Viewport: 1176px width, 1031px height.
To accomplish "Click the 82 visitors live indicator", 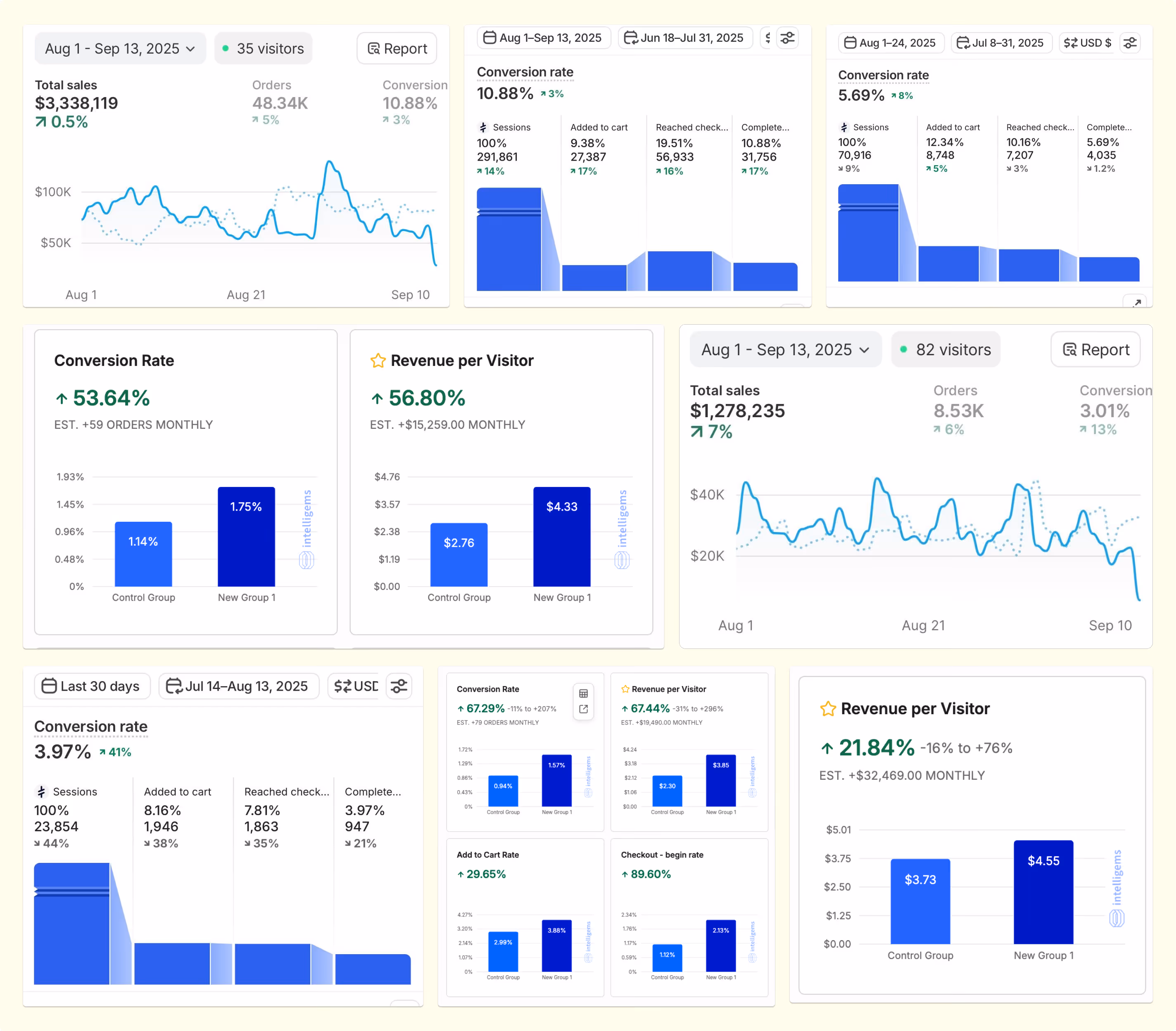I will (945, 350).
